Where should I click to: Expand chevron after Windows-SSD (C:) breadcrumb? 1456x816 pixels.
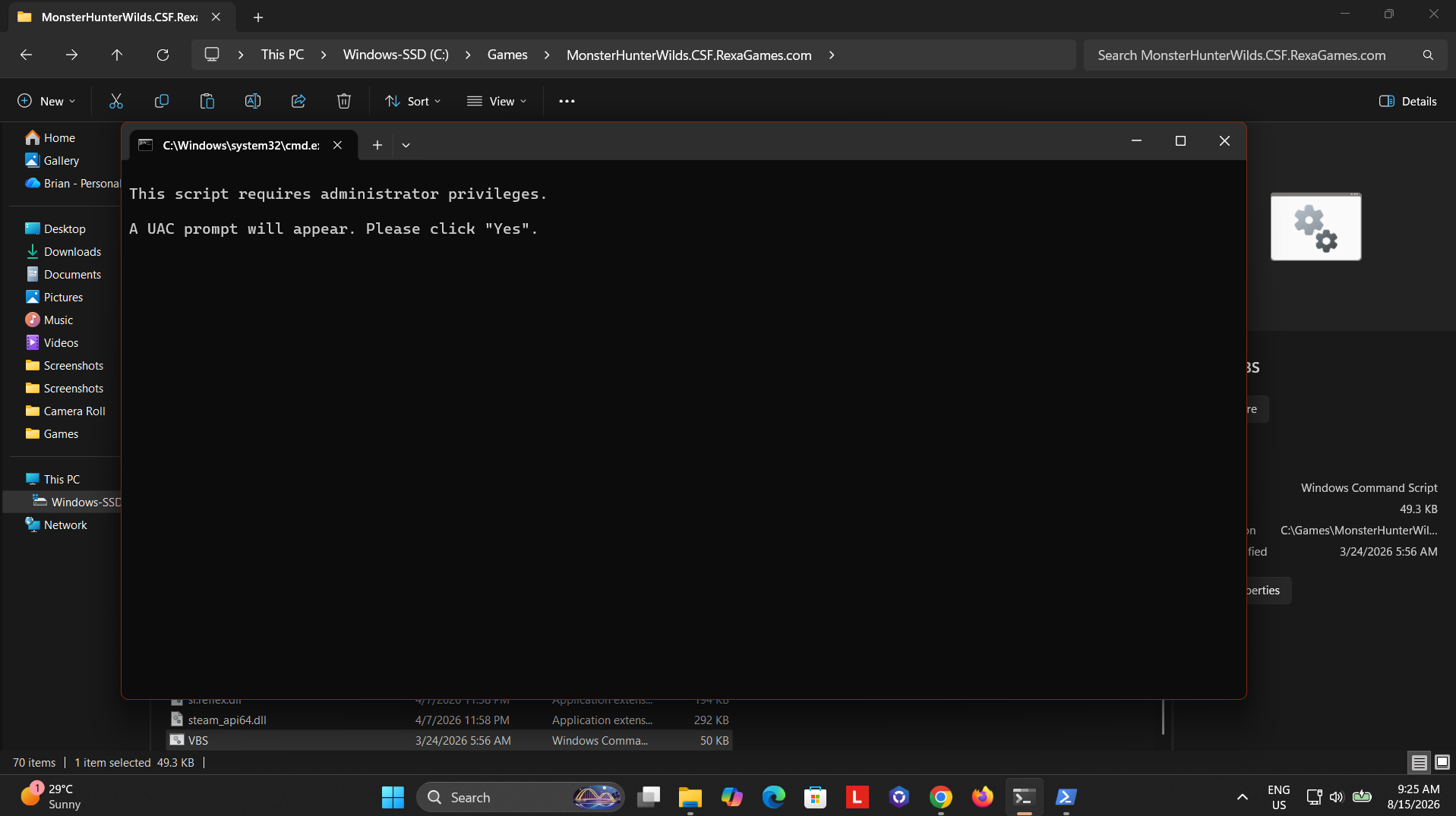tap(468, 55)
